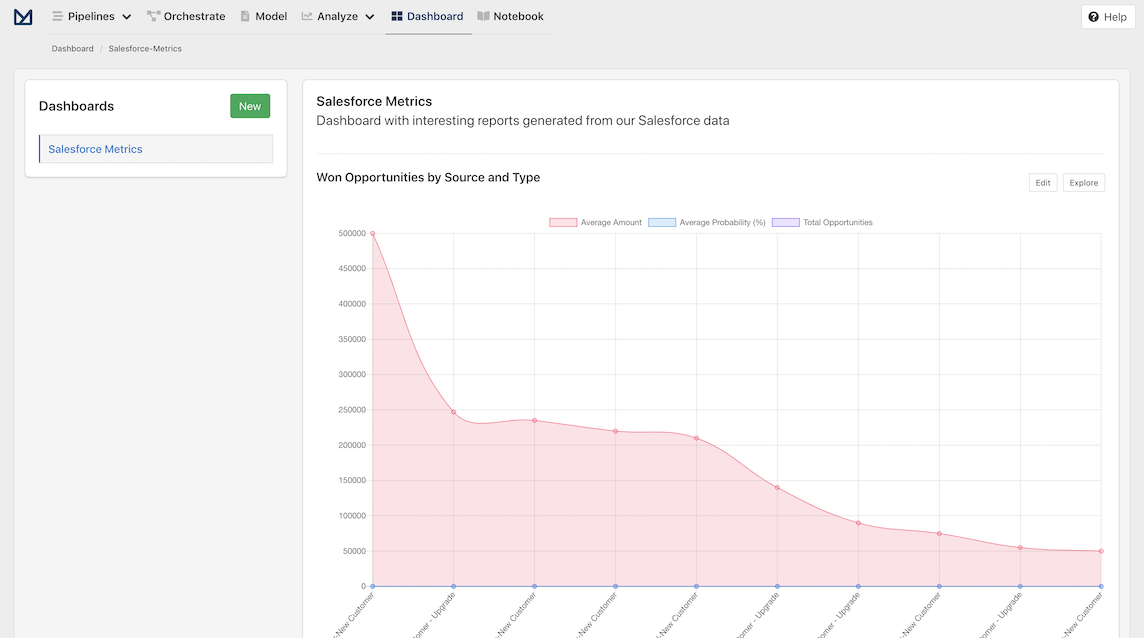Click the Meltano logo icon
1144x638 pixels.
23,16
